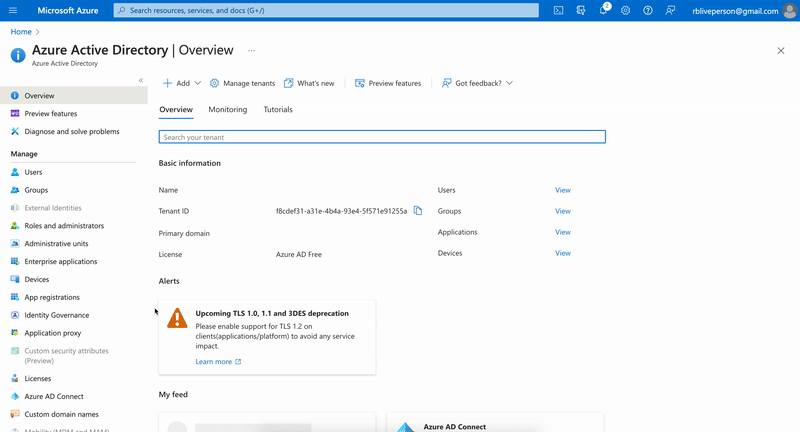
Task: Click Learn more in TLS alert
Action: (x=218, y=362)
